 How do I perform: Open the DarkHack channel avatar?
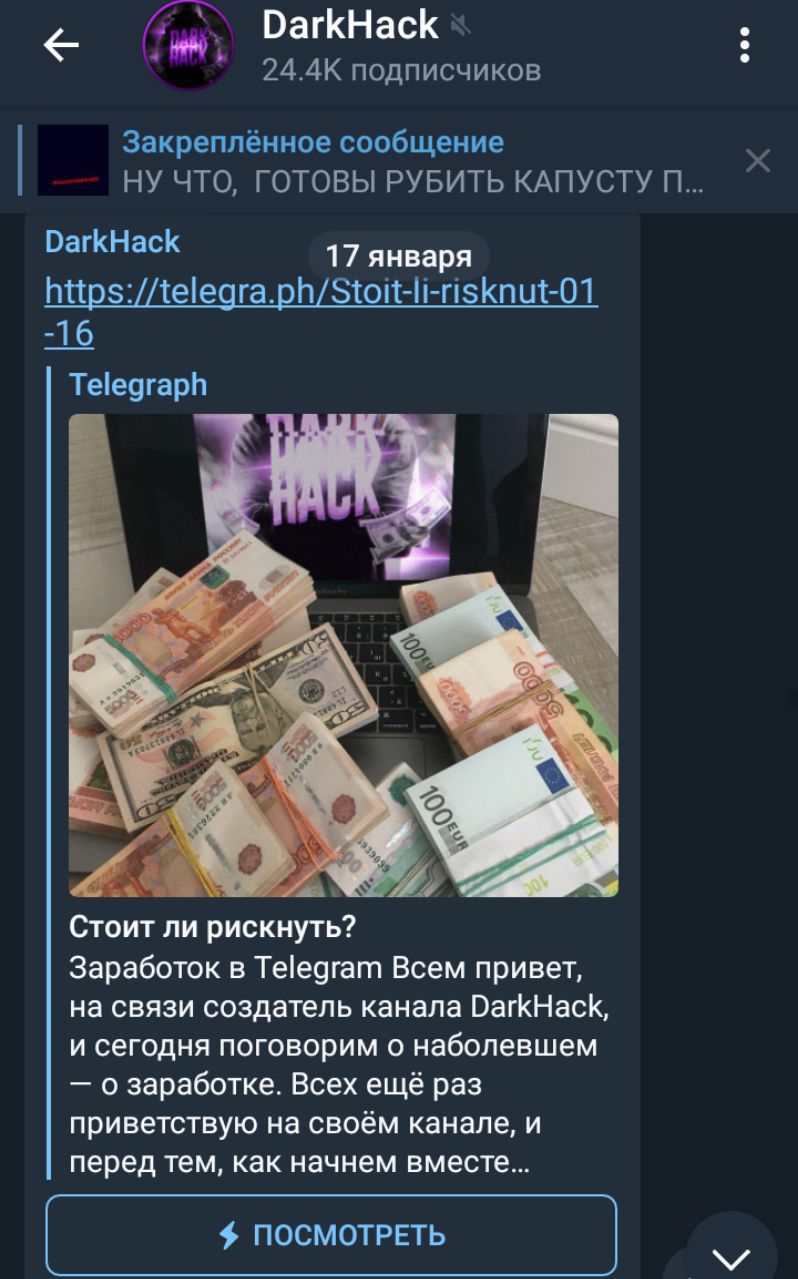pyautogui.click(x=188, y=47)
